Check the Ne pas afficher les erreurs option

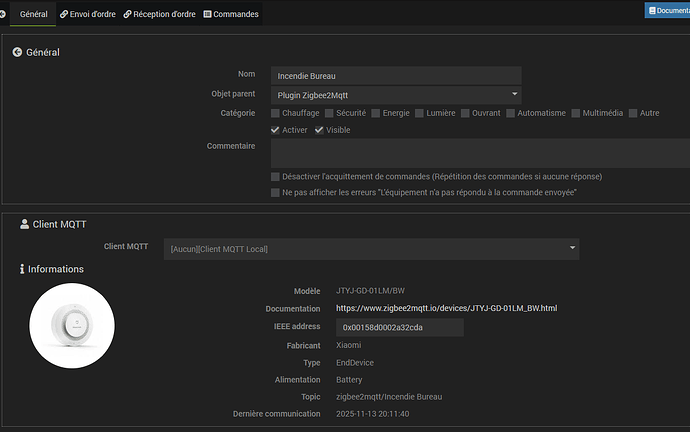pos(276,192)
